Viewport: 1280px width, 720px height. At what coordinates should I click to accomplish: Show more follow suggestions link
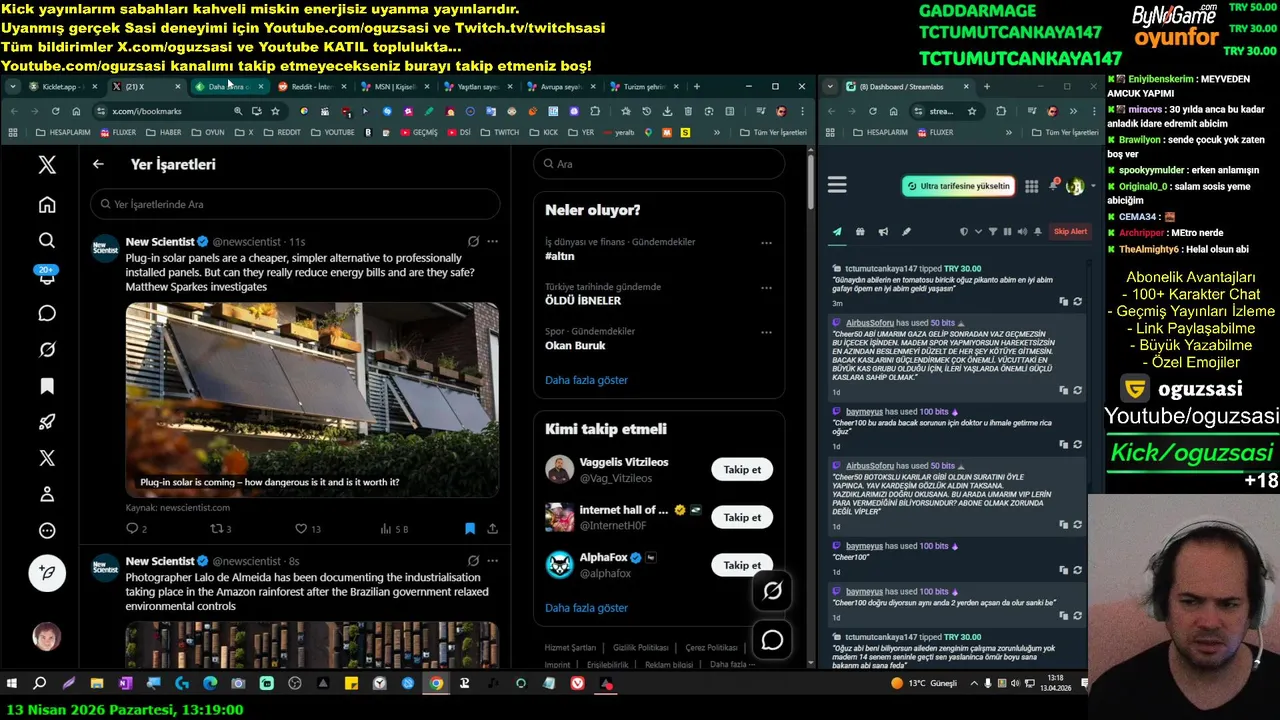pos(586,608)
